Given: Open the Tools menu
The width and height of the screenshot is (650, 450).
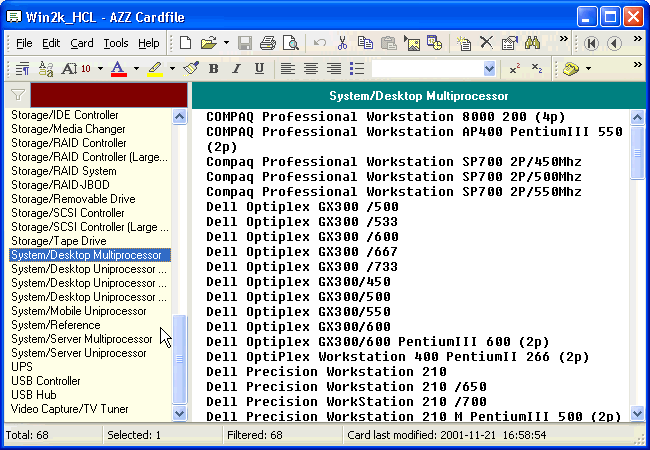Looking at the screenshot, I should click(x=116, y=43).
